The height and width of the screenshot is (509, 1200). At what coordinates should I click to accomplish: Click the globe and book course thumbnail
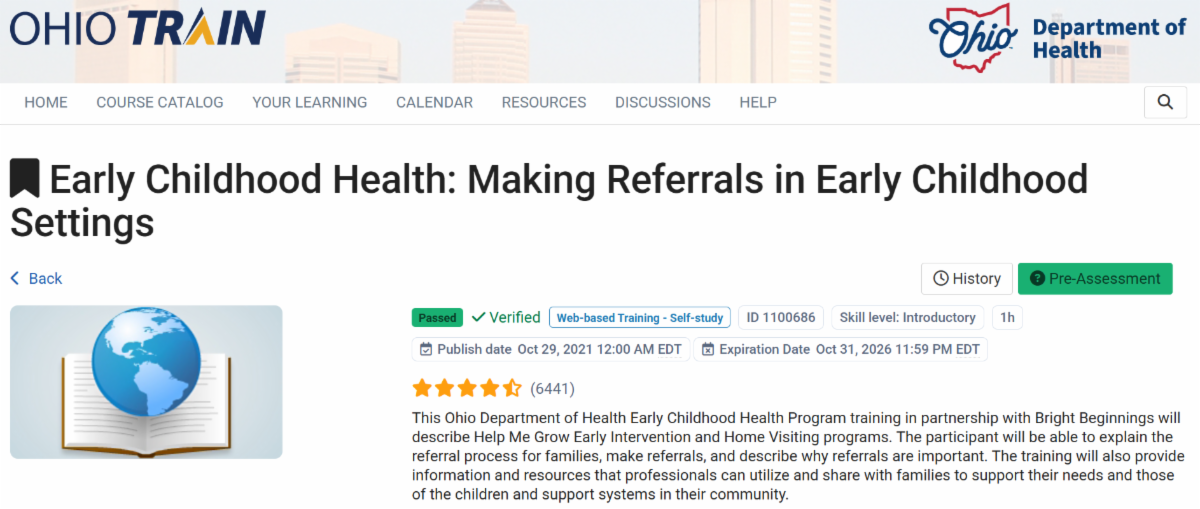coord(146,382)
